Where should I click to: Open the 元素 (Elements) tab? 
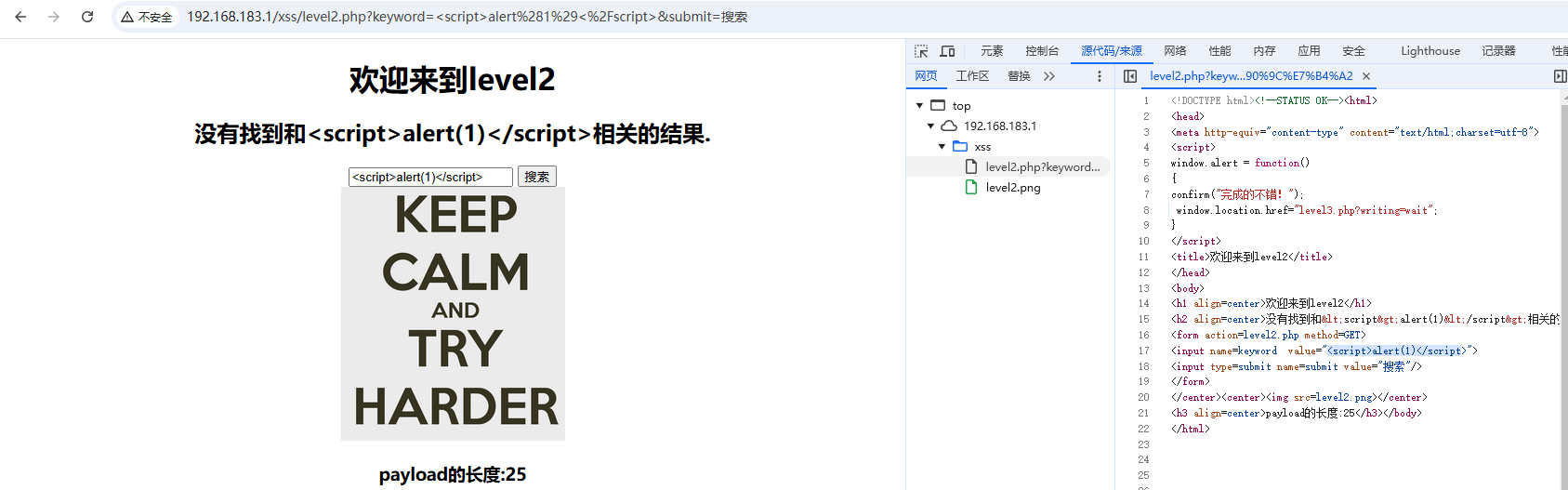pyautogui.click(x=992, y=51)
